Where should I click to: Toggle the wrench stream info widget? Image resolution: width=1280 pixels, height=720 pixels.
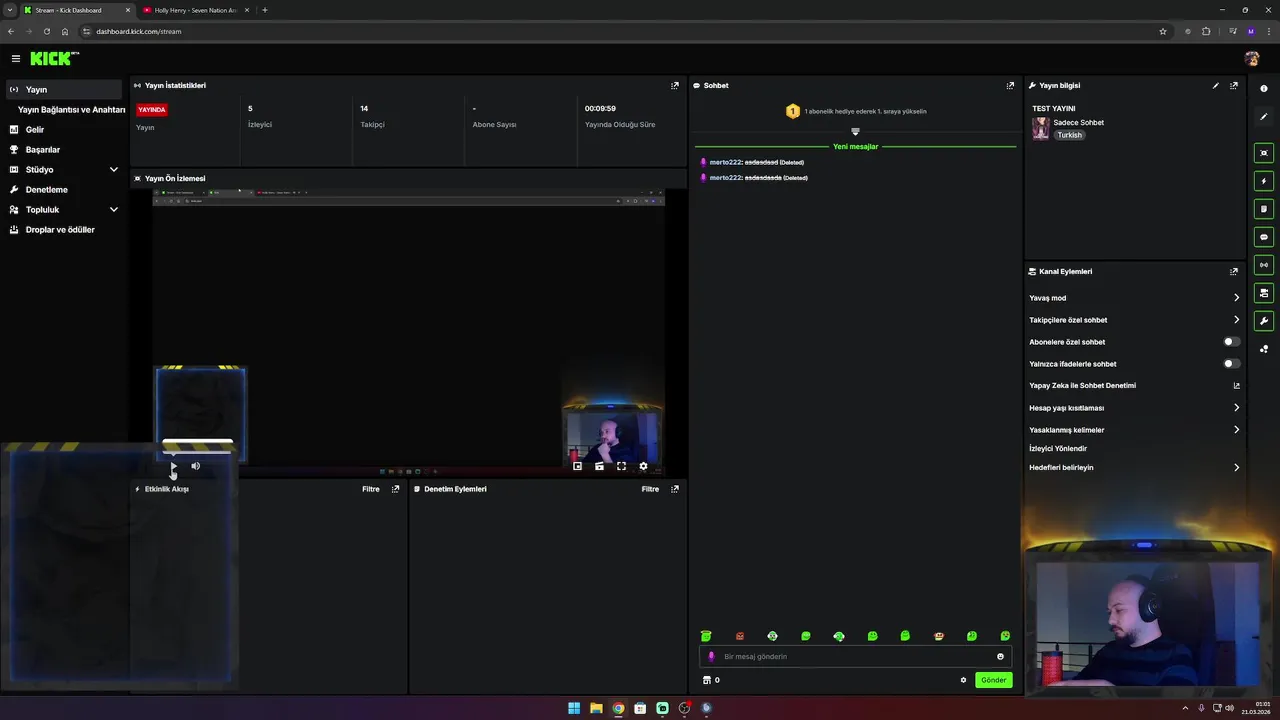(1264, 321)
